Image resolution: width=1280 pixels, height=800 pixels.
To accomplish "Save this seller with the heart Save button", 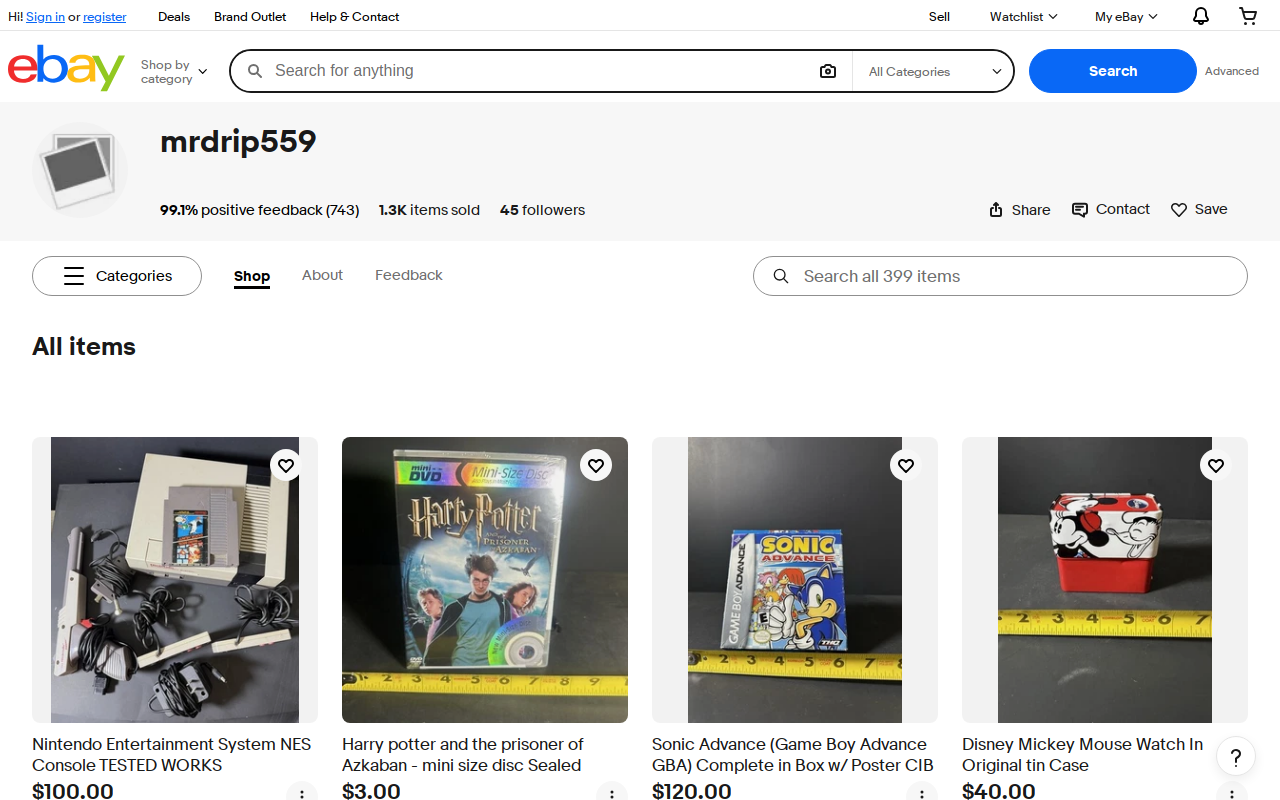I will point(1199,209).
